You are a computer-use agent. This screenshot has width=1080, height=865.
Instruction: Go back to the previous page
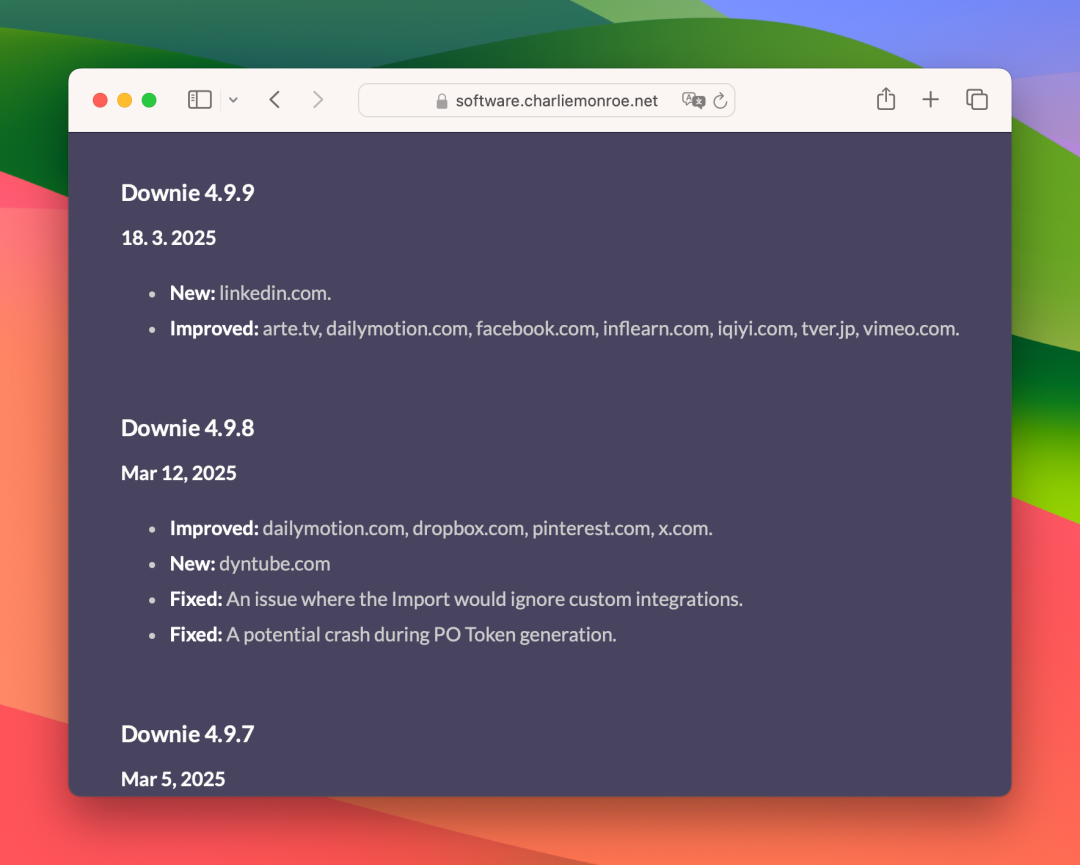(x=275, y=100)
